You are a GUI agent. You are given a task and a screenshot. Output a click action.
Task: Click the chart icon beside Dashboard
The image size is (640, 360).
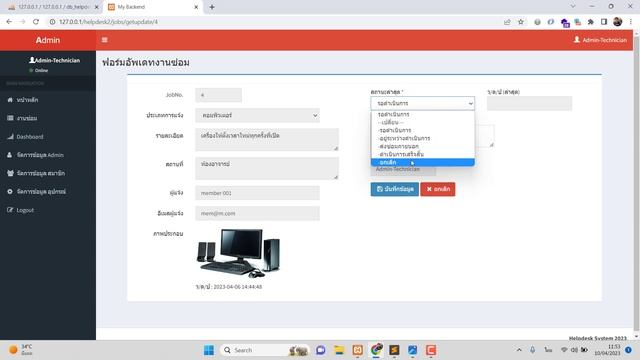pyautogui.click(x=10, y=137)
